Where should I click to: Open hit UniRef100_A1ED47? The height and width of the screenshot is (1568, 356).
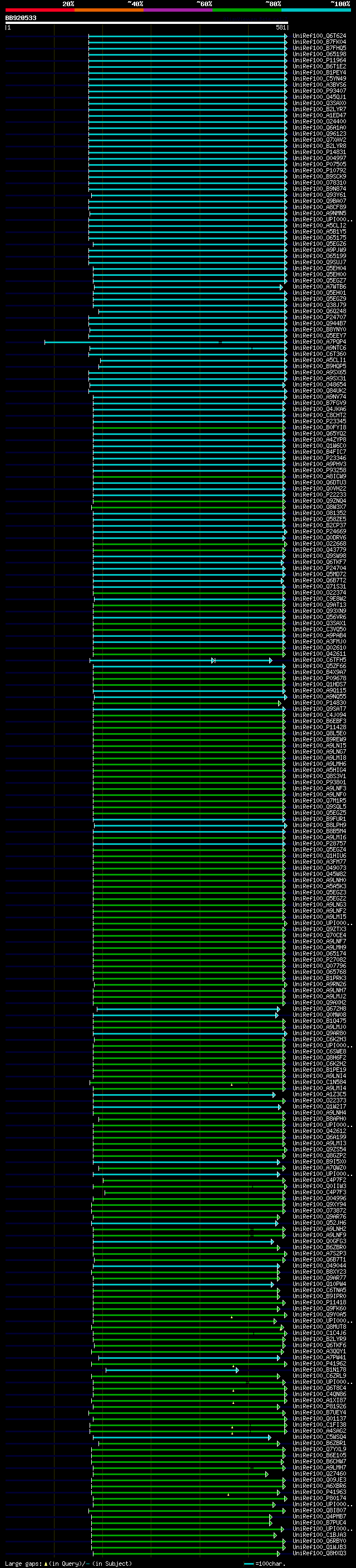tap(319, 115)
